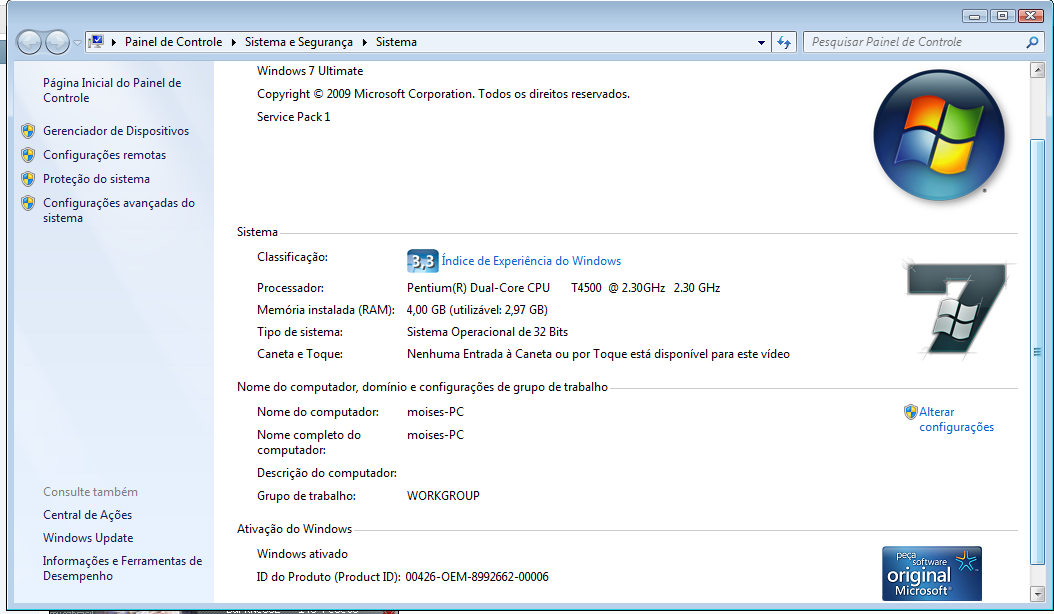1054x614 pixels.
Task: Click shield icon beside Proteção do sistema
Action: (28, 179)
